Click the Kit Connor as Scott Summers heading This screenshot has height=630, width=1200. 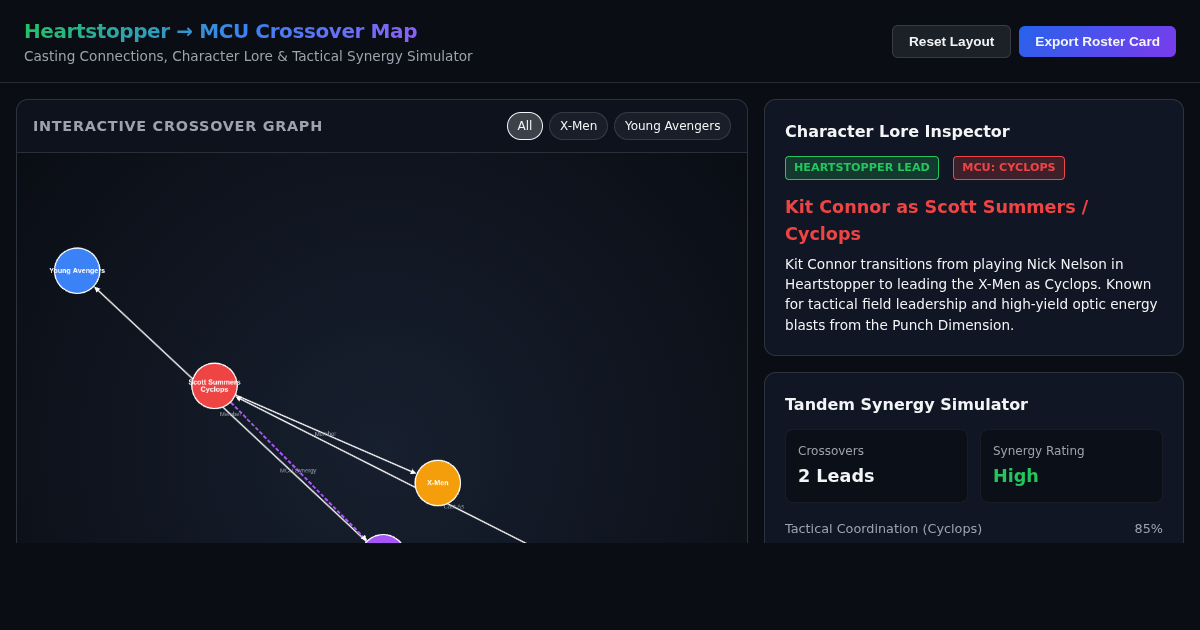(936, 220)
